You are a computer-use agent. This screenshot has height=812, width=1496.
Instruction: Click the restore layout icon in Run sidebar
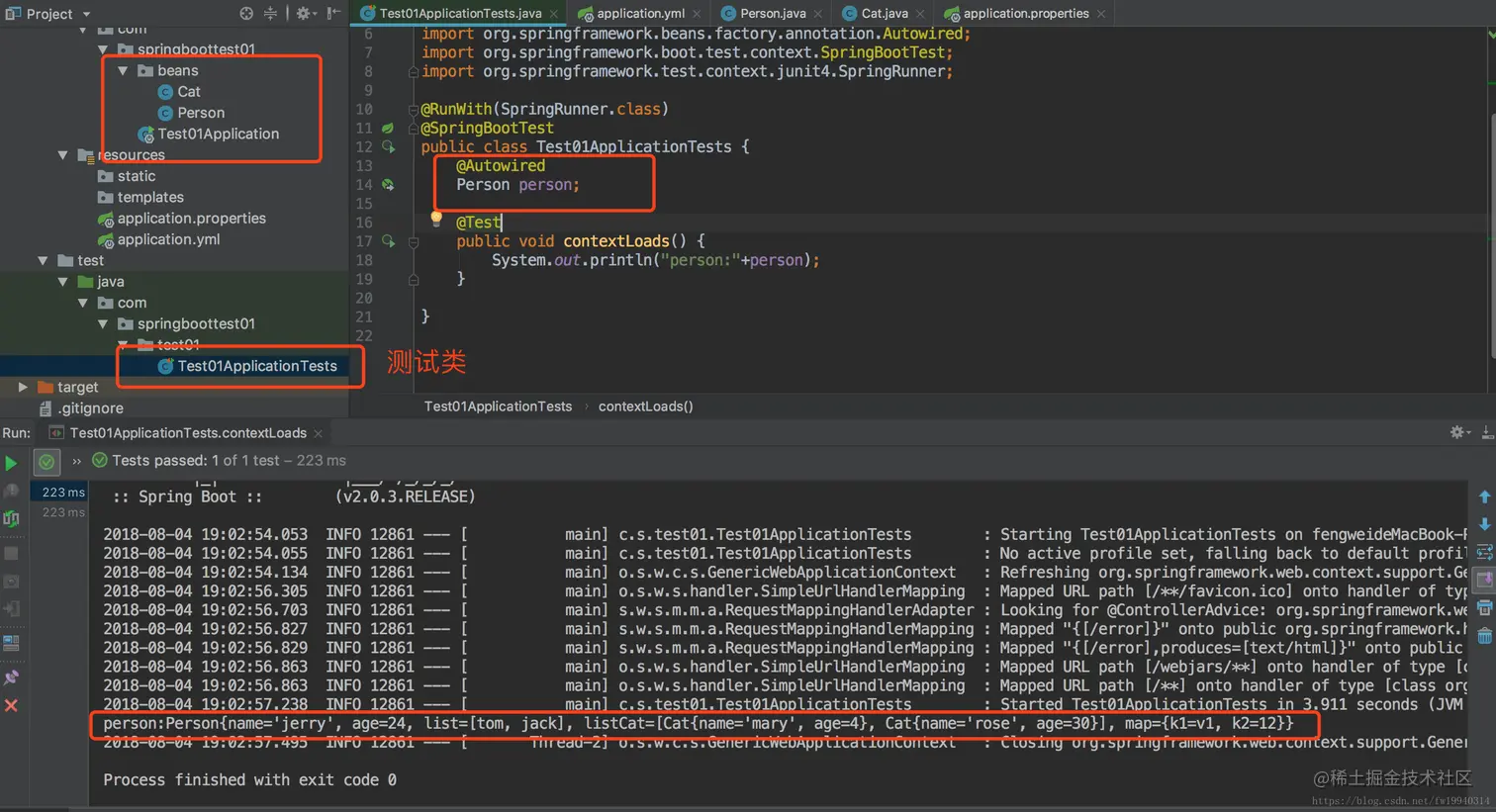coord(11,643)
